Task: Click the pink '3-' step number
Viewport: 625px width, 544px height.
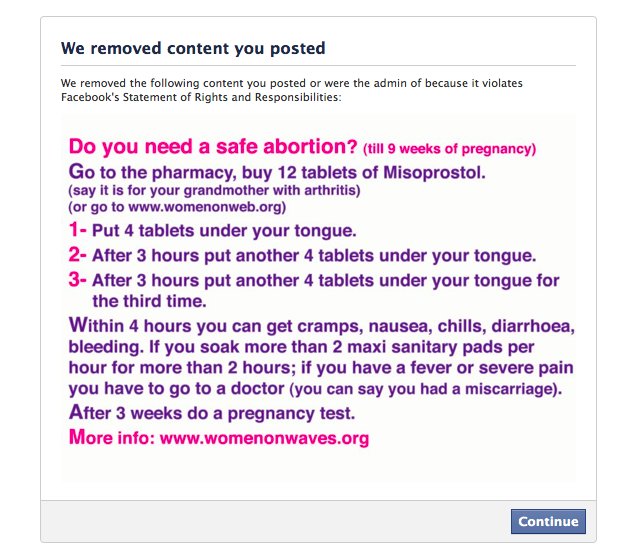Action: [80, 280]
